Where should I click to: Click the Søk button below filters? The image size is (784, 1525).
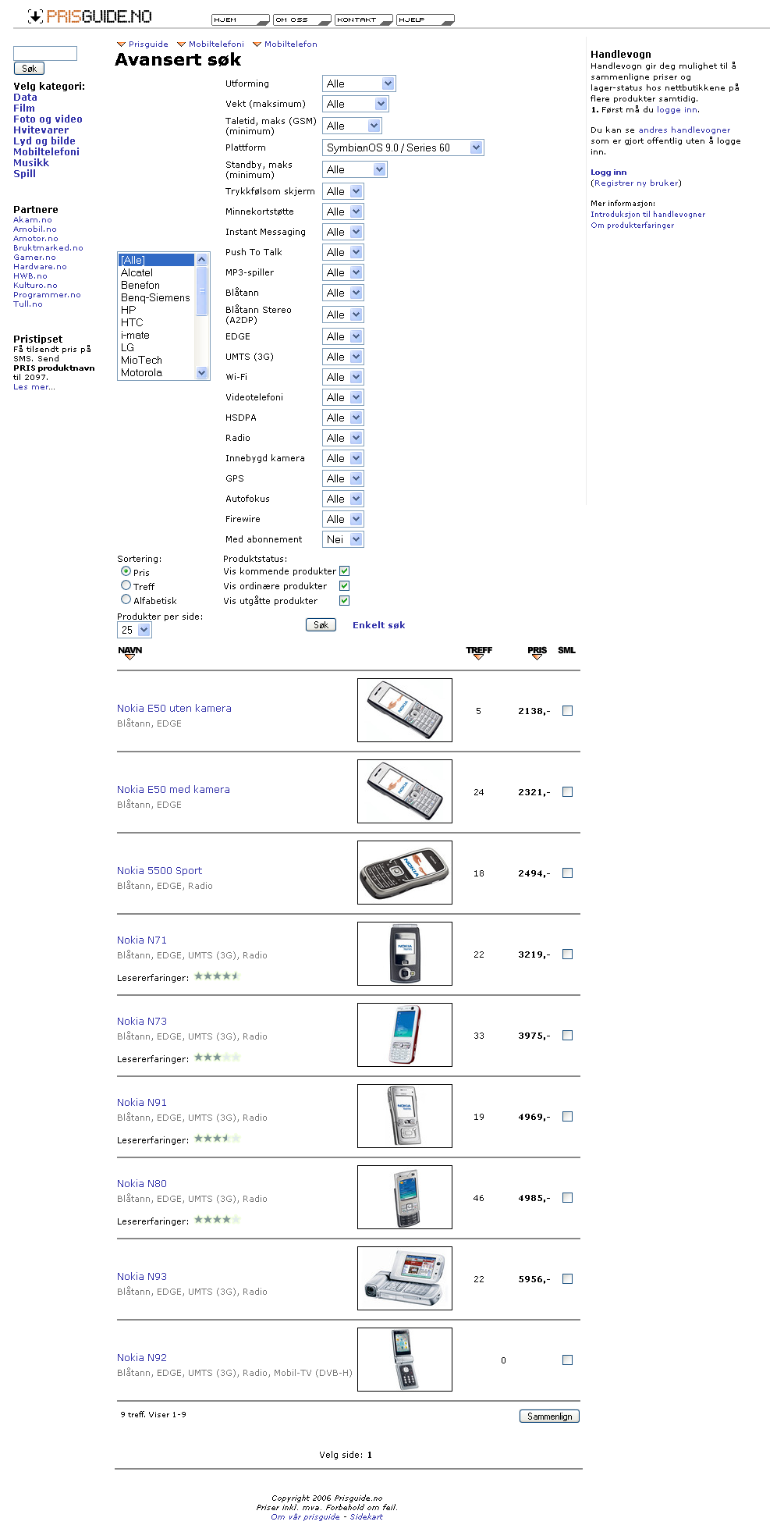[321, 624]
